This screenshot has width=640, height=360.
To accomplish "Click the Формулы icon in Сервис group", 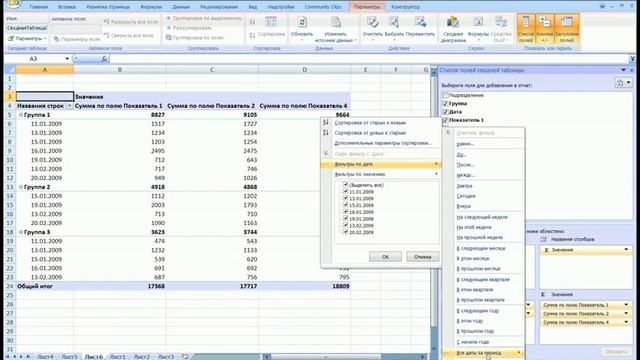I will [478, 22].
